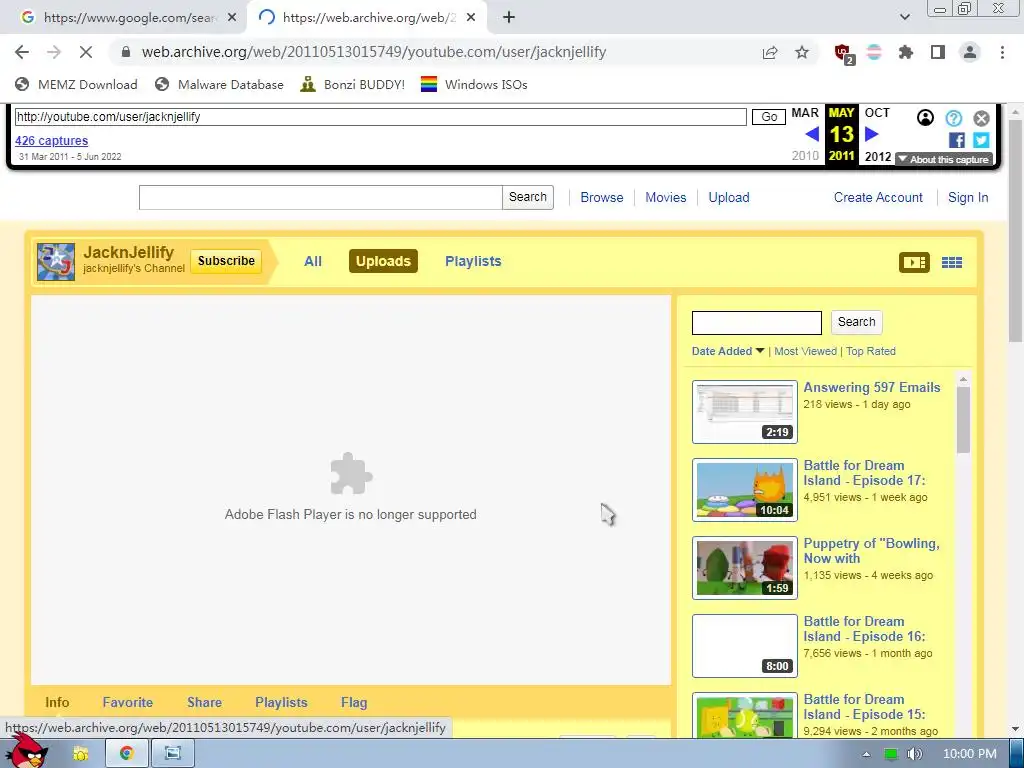Screen dimensions: 1024x768
Task: Open the Windows ISOs bookmark
Action: pyautogui.click(x=474, y=84)
